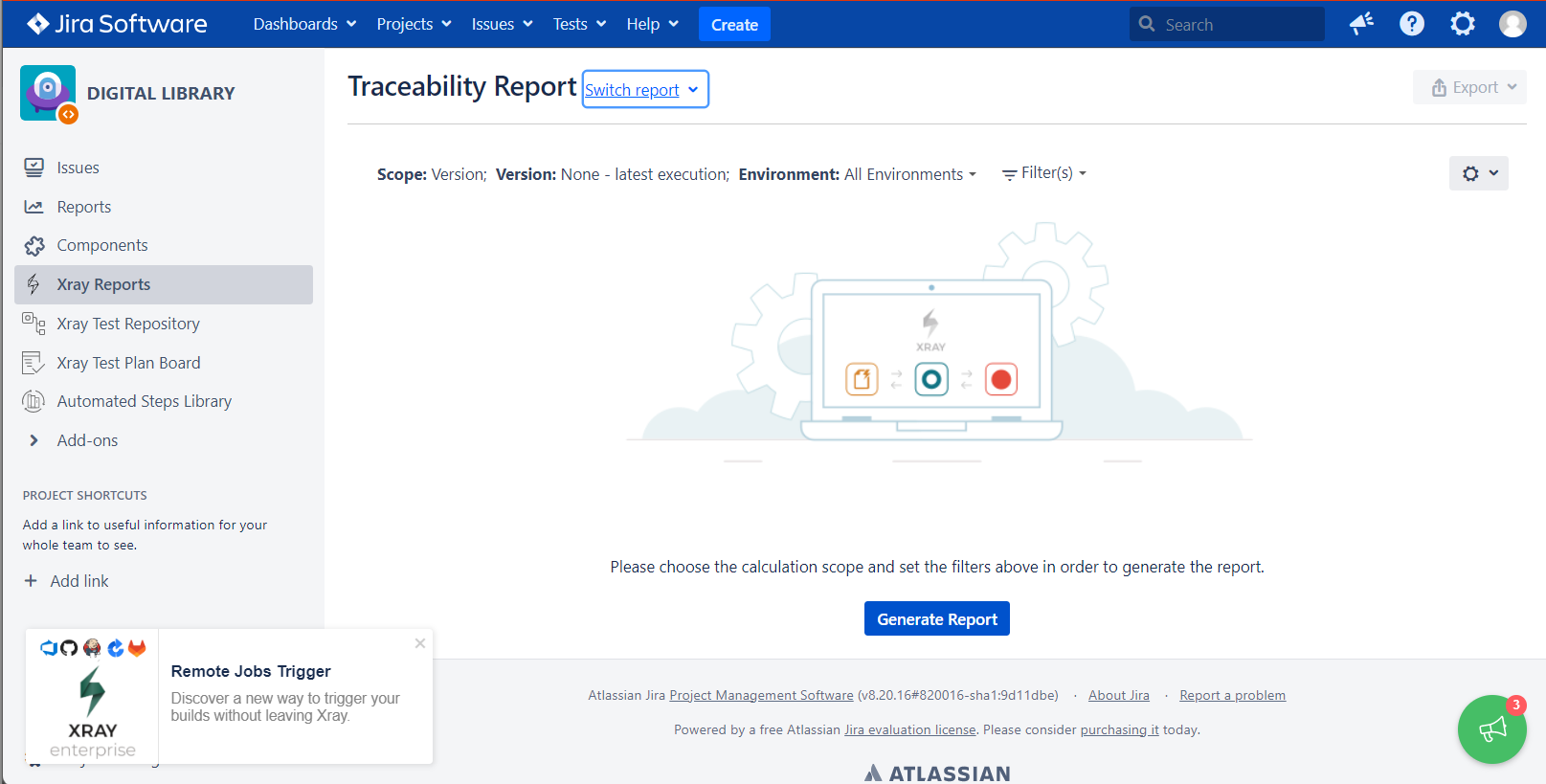The image size is (1546, 784).
Task: Click the DIGITAL LIBRARY project name
Action: (161, 93)
